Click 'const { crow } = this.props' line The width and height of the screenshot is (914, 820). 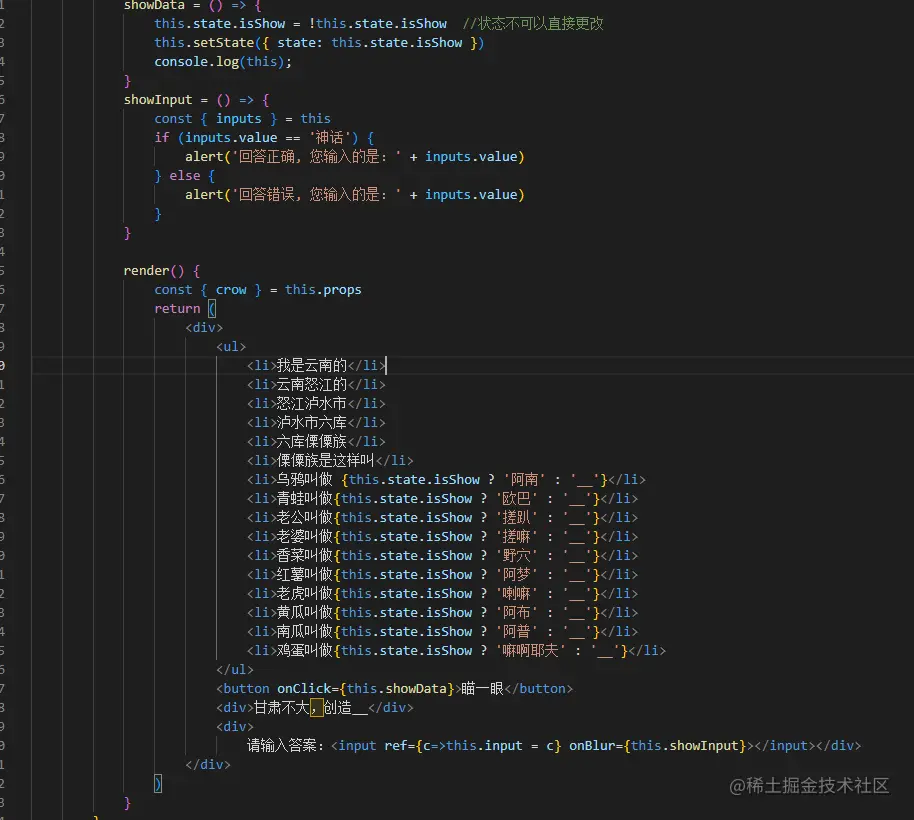coord(258,290)
